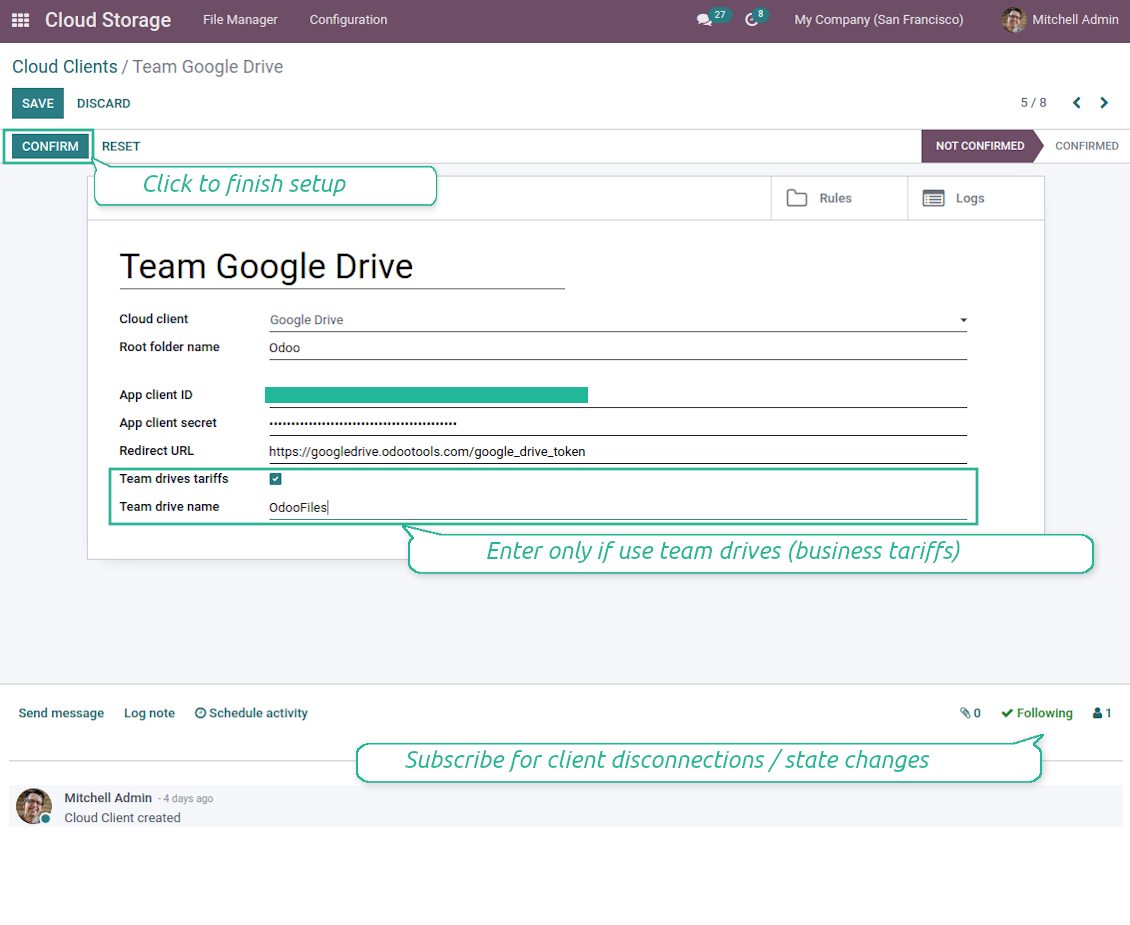This screenshot has height=925, width=1130.
Task: Edit the Team Google Drive name field
Action: 342,267
